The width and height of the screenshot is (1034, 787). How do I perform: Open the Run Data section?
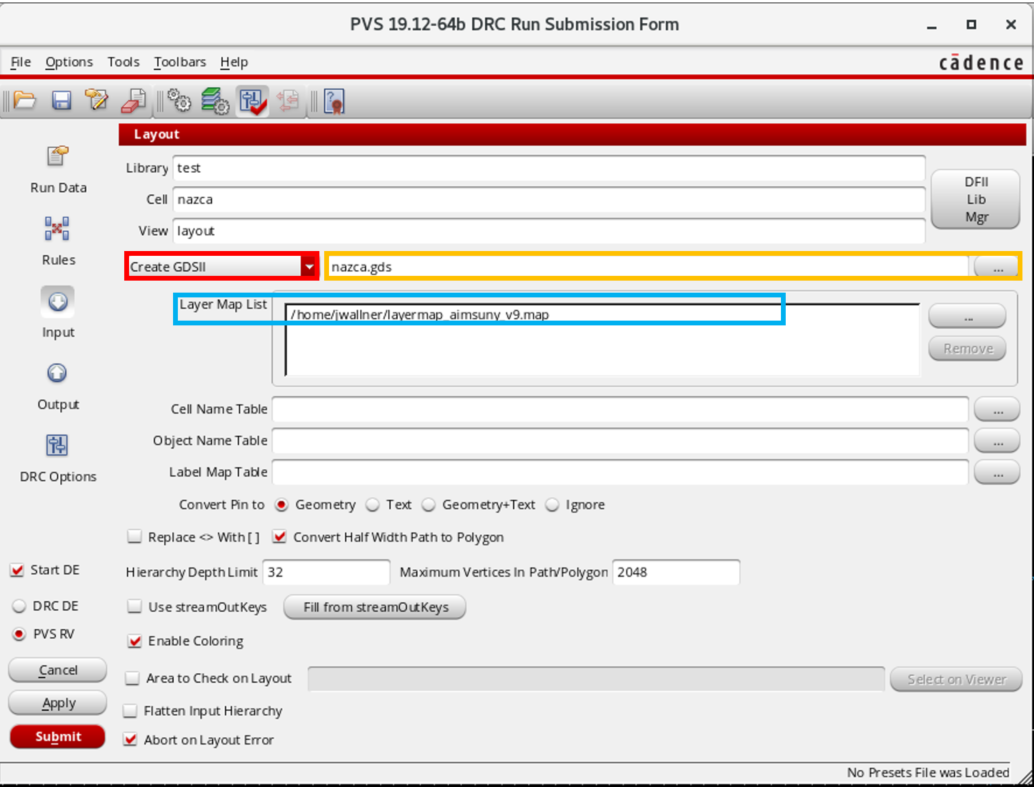(x=57, y=170)
